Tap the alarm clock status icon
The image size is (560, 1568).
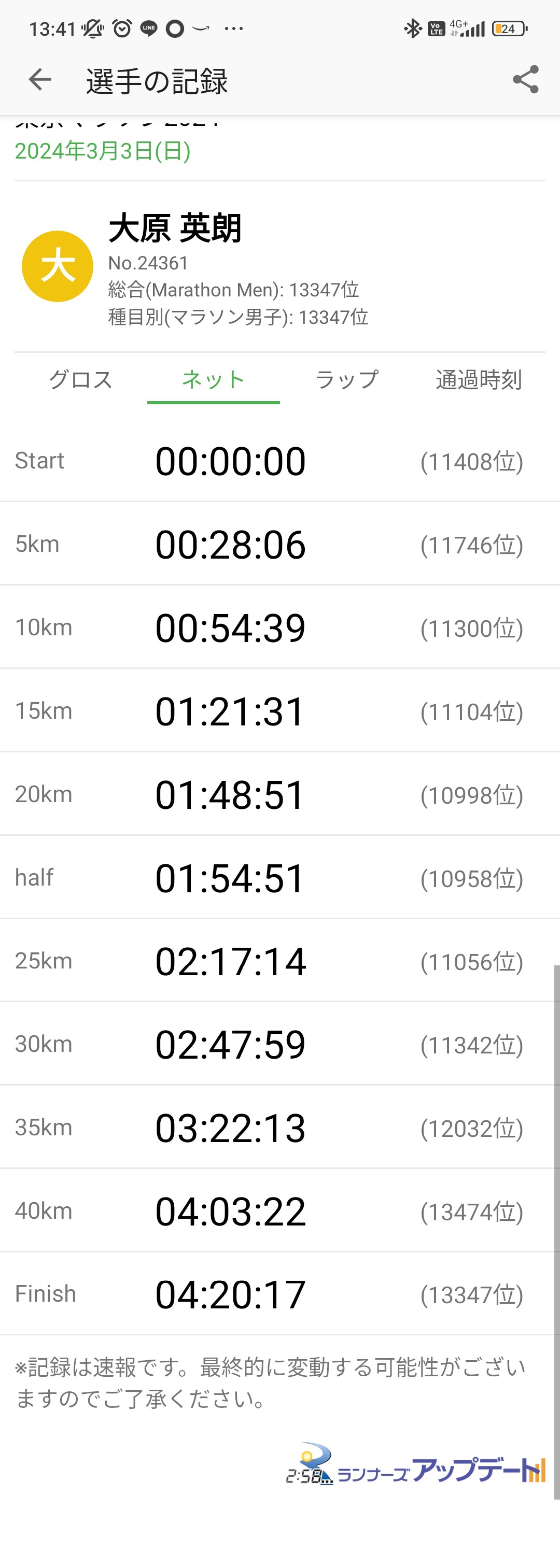[122, 28]
